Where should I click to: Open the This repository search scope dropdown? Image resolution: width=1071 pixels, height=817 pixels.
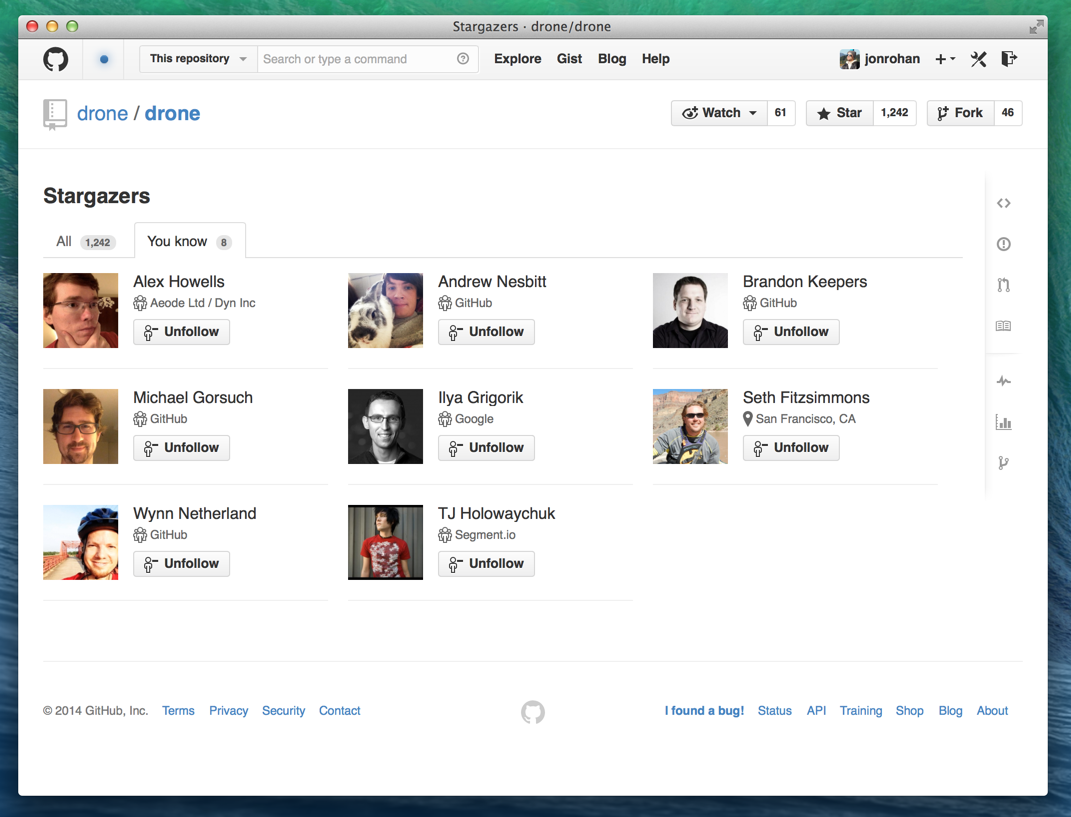tap(198, 59)
